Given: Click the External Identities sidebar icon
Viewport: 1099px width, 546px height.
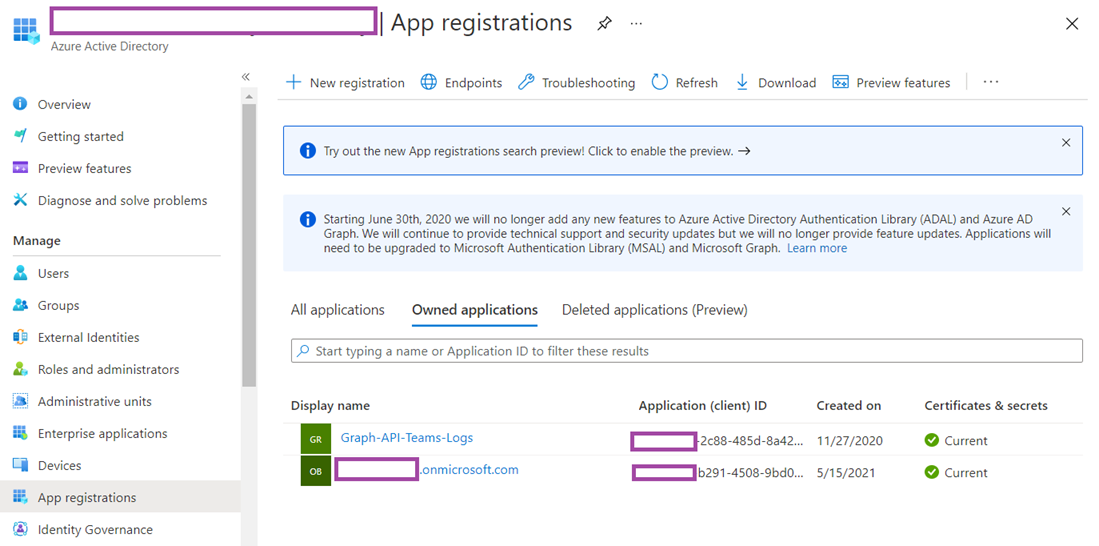Looking at the screenshot, I should point(20,337).
